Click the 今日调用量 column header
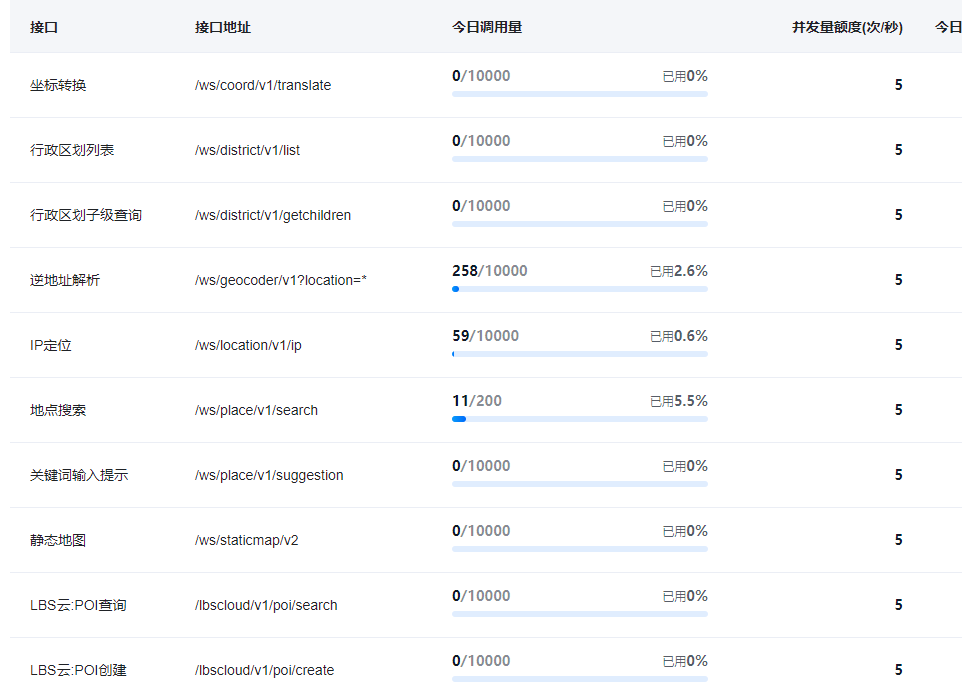Screen dimensions: 962x699 pos(487,27)
